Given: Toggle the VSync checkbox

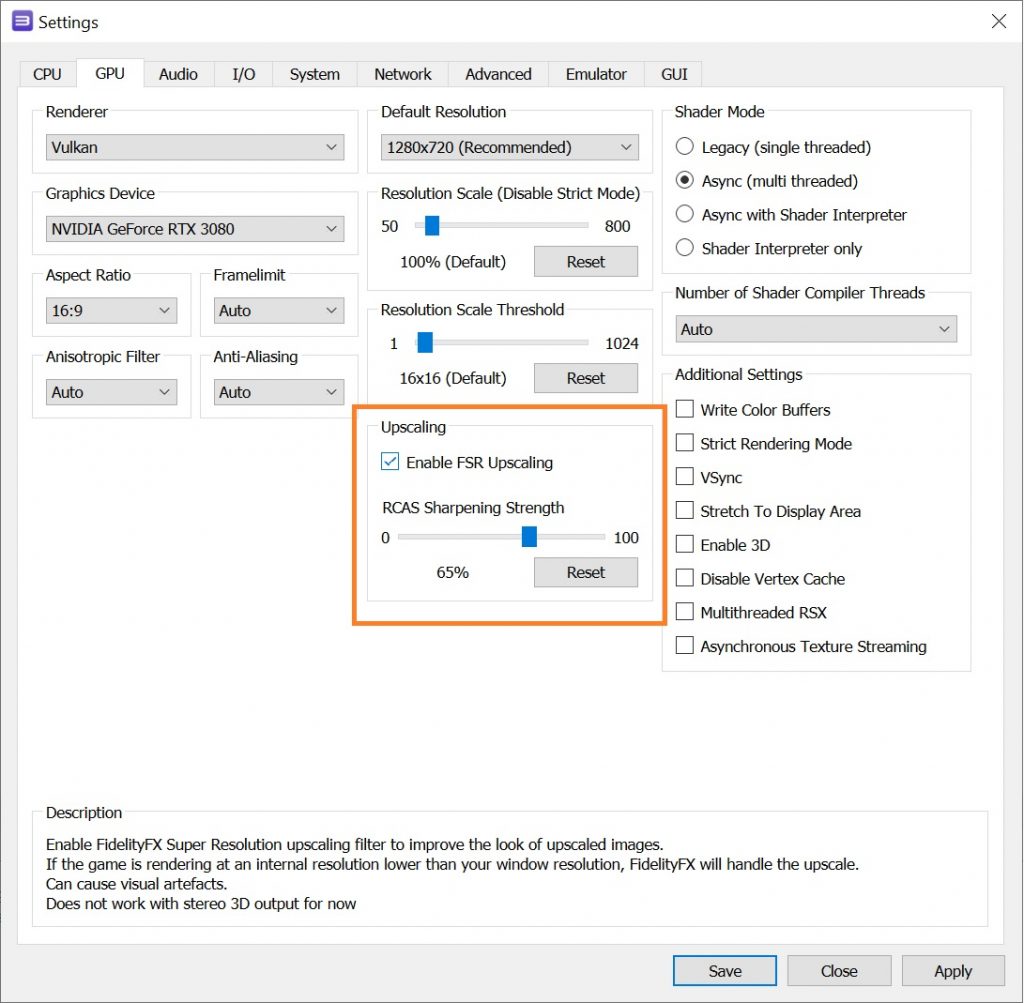Looking at the screenshot, I should pyautogui.click(x=684, y=477).
